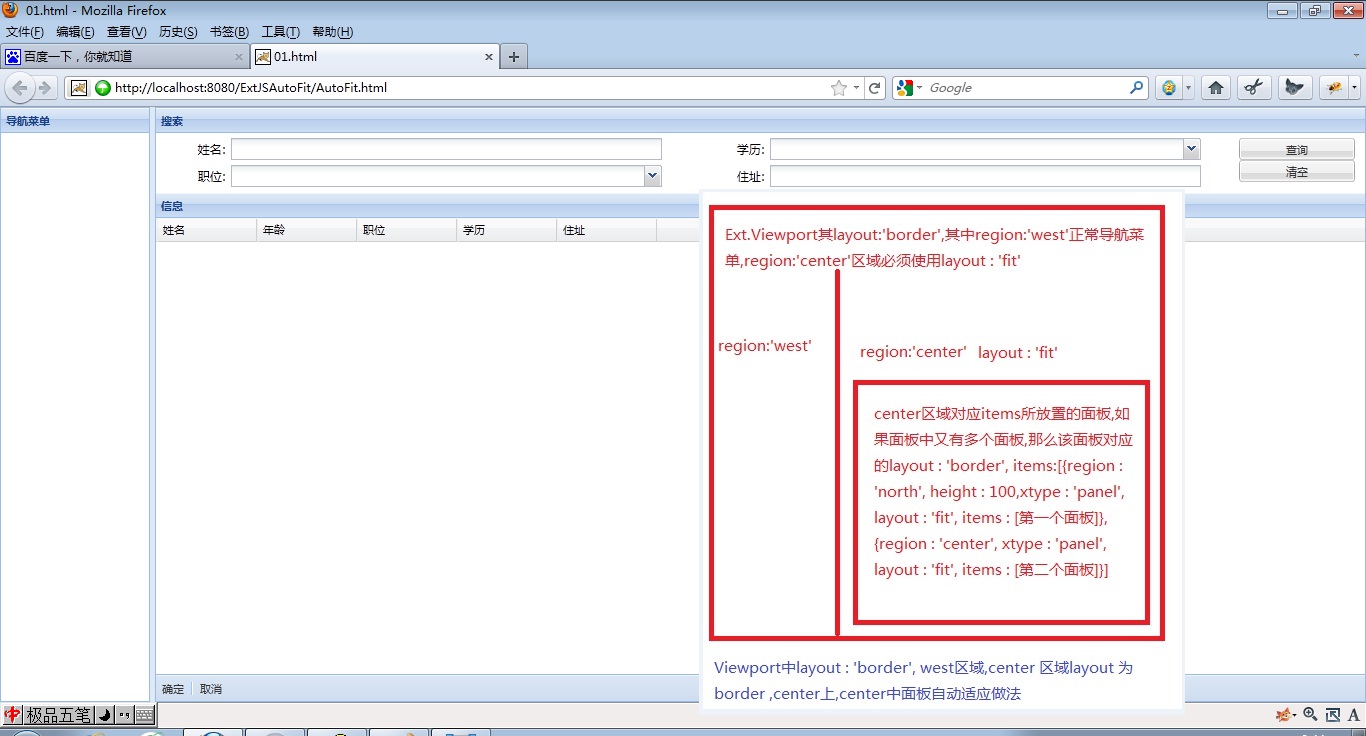Click the 姓名 text input field
This screenshot has width=1366, height=736.
click(446, 149)
